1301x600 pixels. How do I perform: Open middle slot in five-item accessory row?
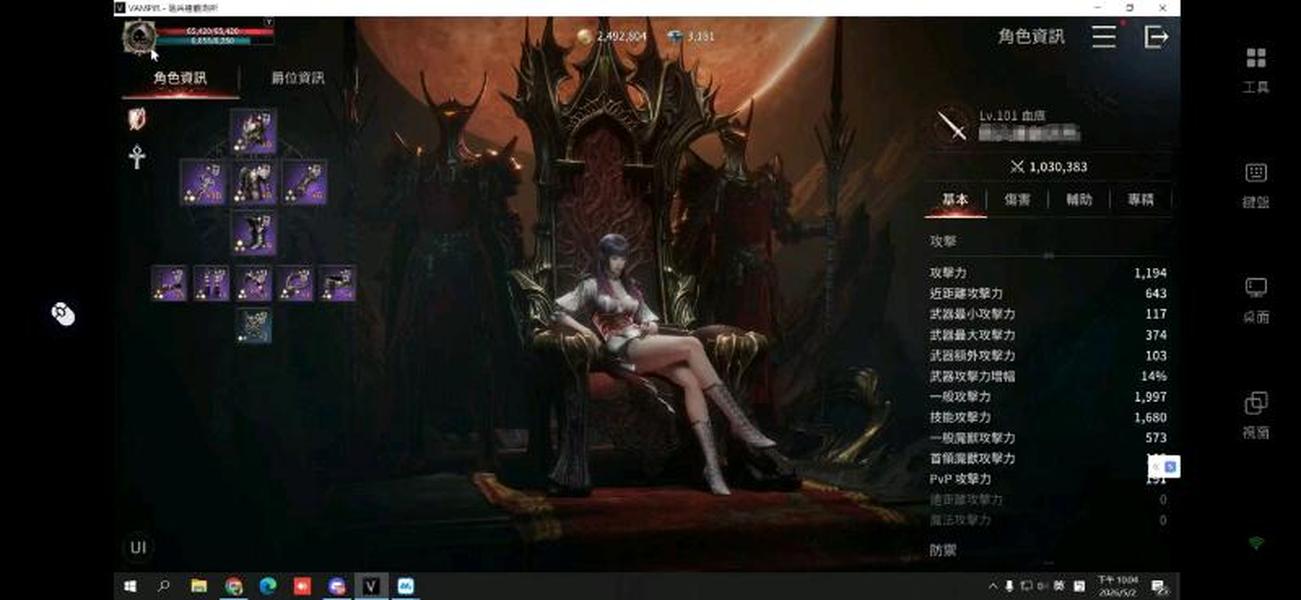click(x=254, y=283)
